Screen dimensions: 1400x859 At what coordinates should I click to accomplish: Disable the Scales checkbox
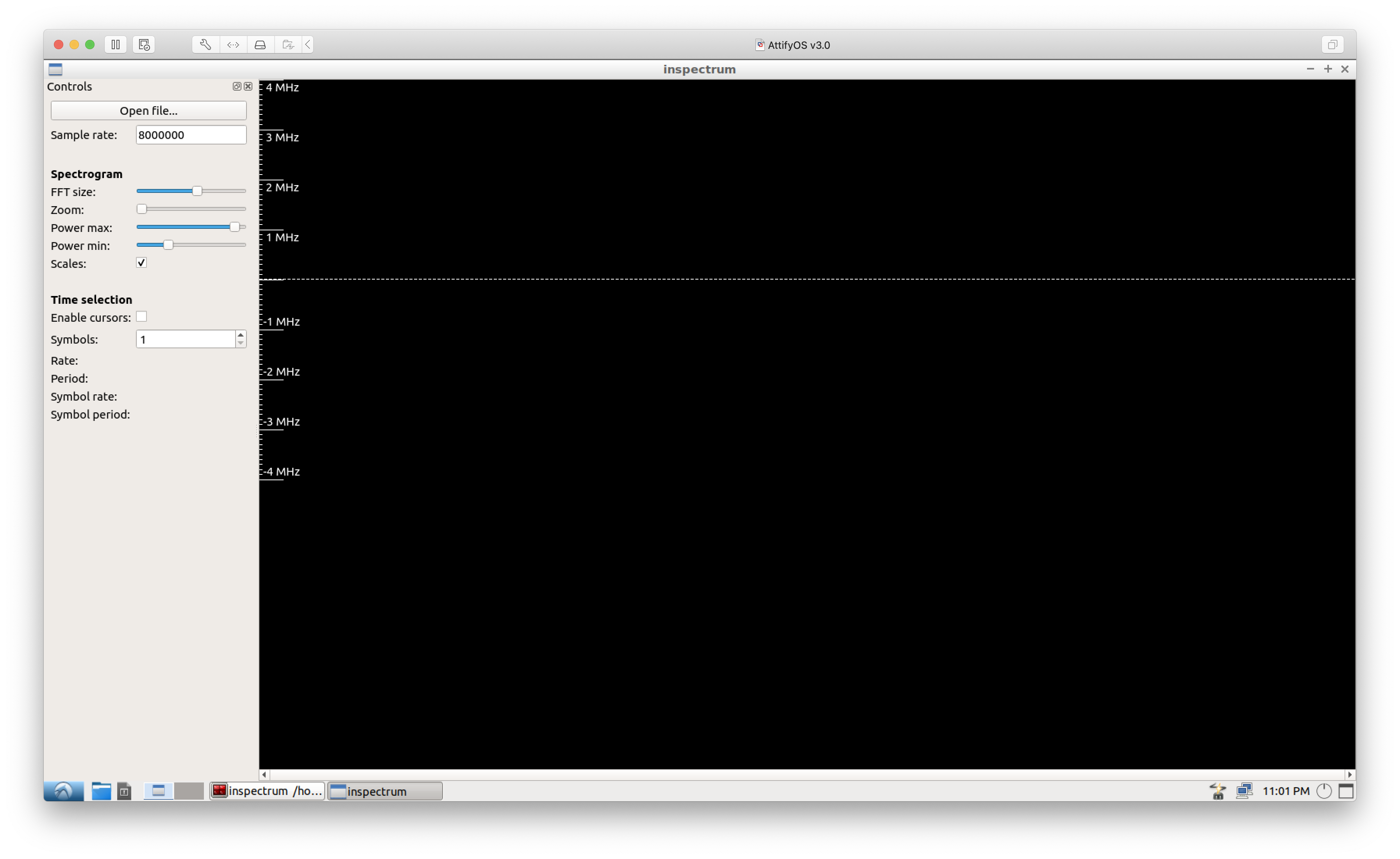click(141, 262)
